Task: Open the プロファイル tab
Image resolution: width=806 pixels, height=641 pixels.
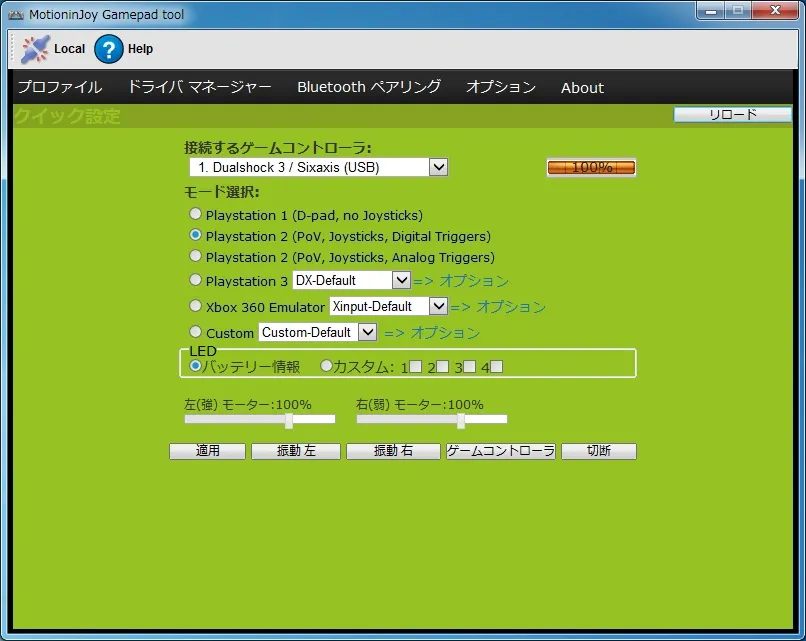Action: 60,87
